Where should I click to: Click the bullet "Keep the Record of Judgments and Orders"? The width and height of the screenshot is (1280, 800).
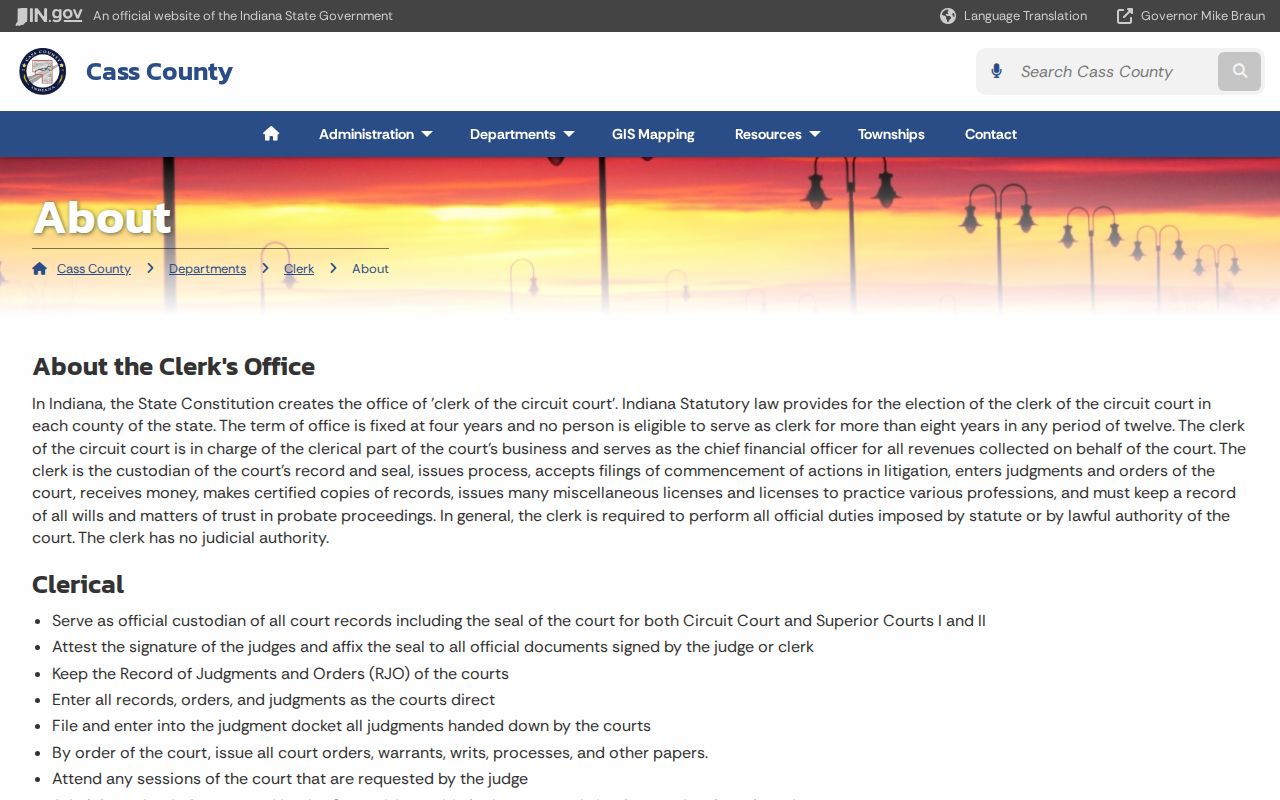pyautogui.click(x=280, y=673)
